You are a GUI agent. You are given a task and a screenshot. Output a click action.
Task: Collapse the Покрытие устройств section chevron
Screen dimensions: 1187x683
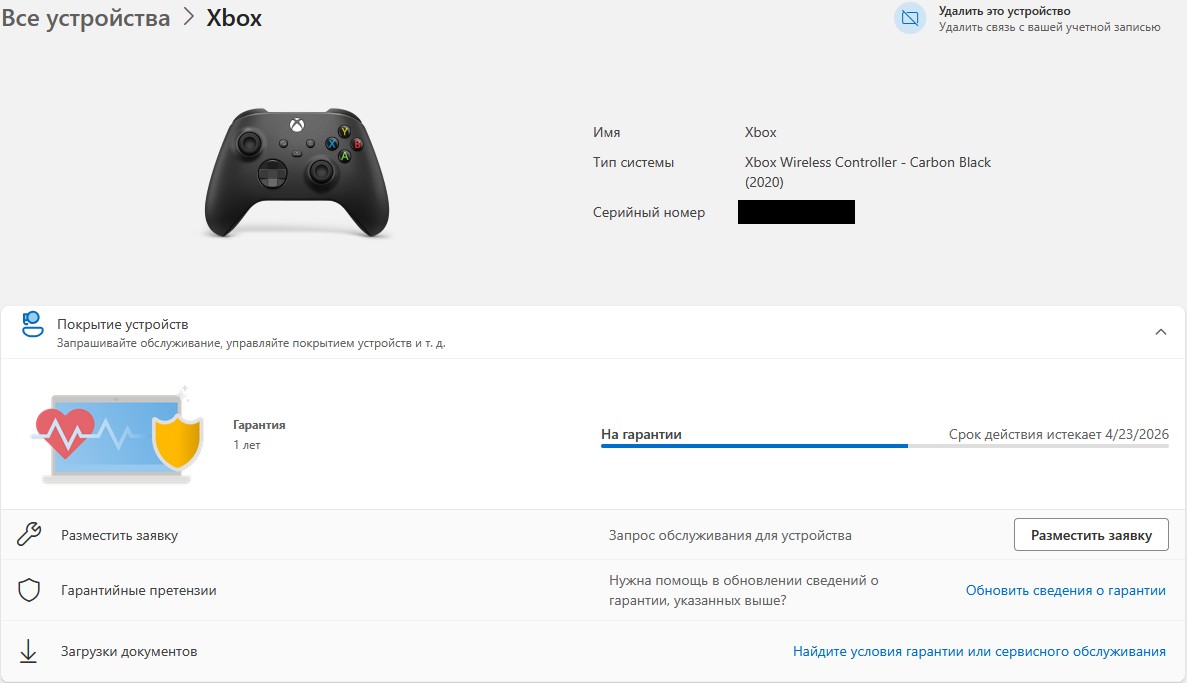[x=1161, y=332]
